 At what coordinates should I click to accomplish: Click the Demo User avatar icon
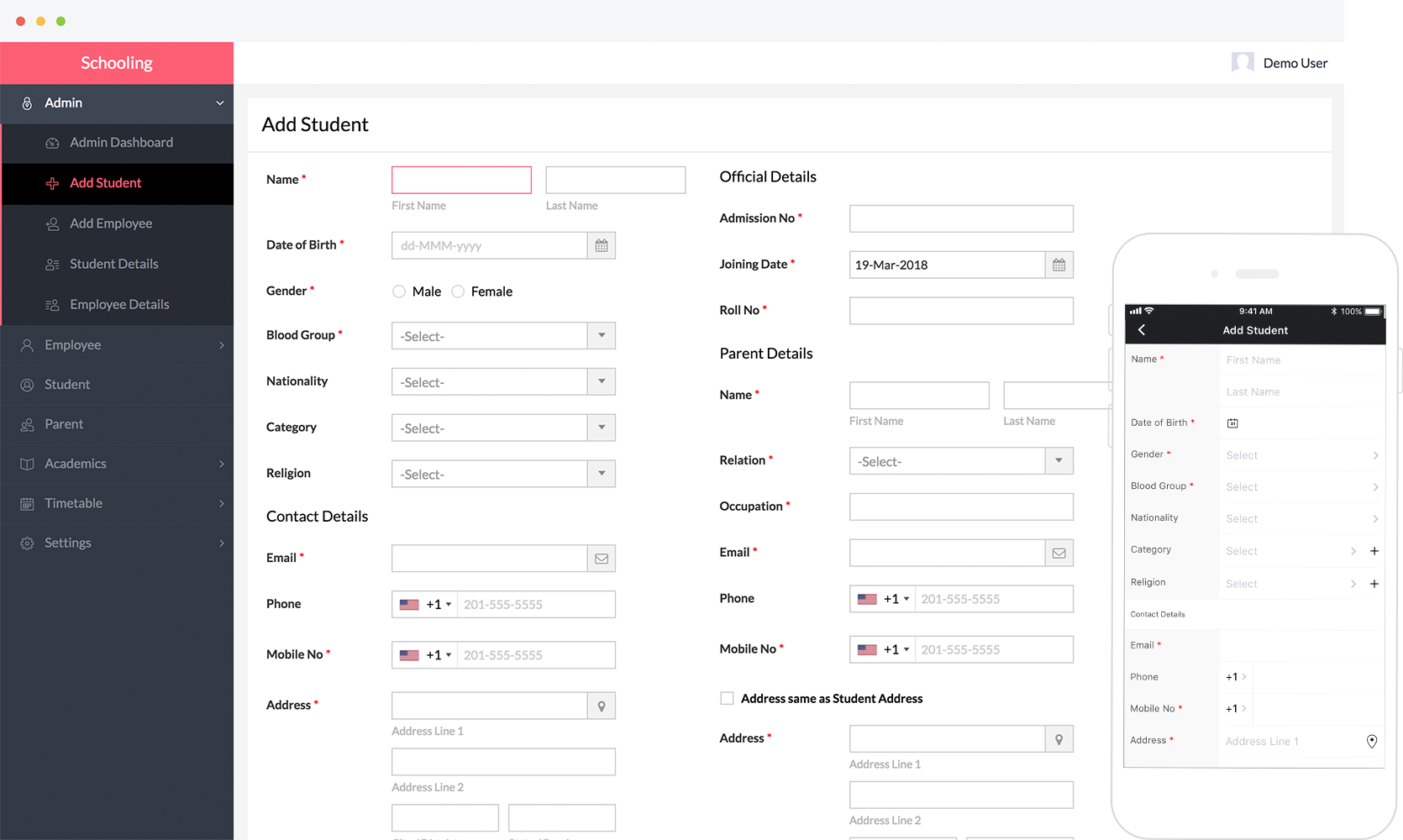[x=1243, y=63]
